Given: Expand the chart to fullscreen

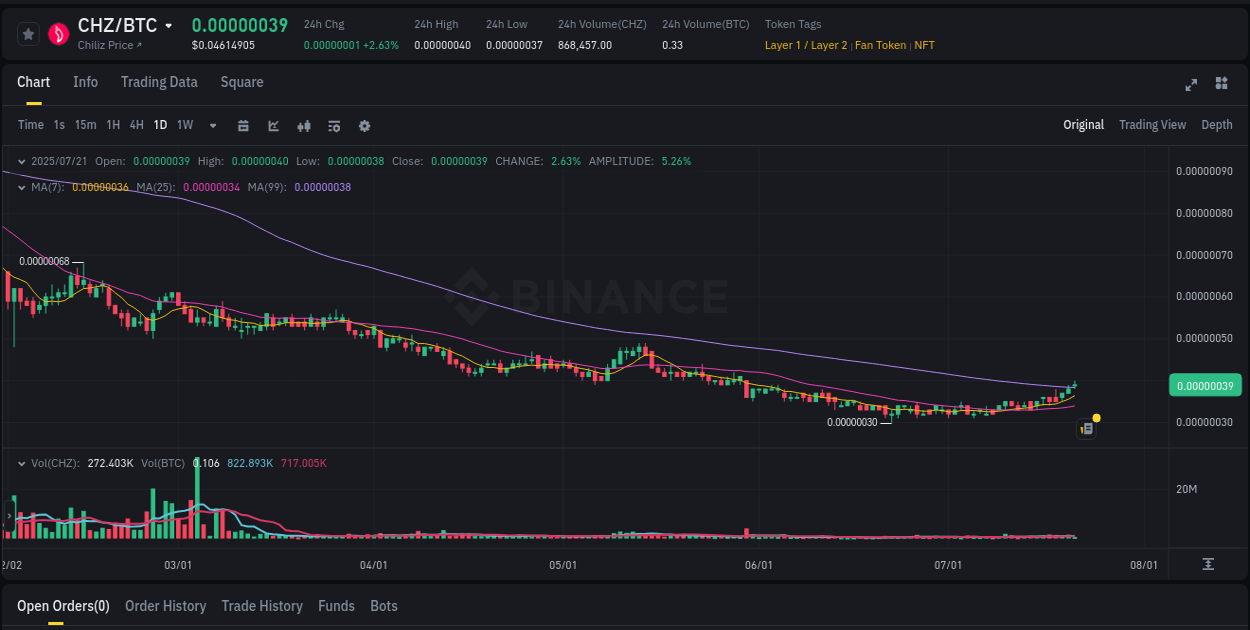Looking at the screenshot, I should click(x=1190, y=85).
